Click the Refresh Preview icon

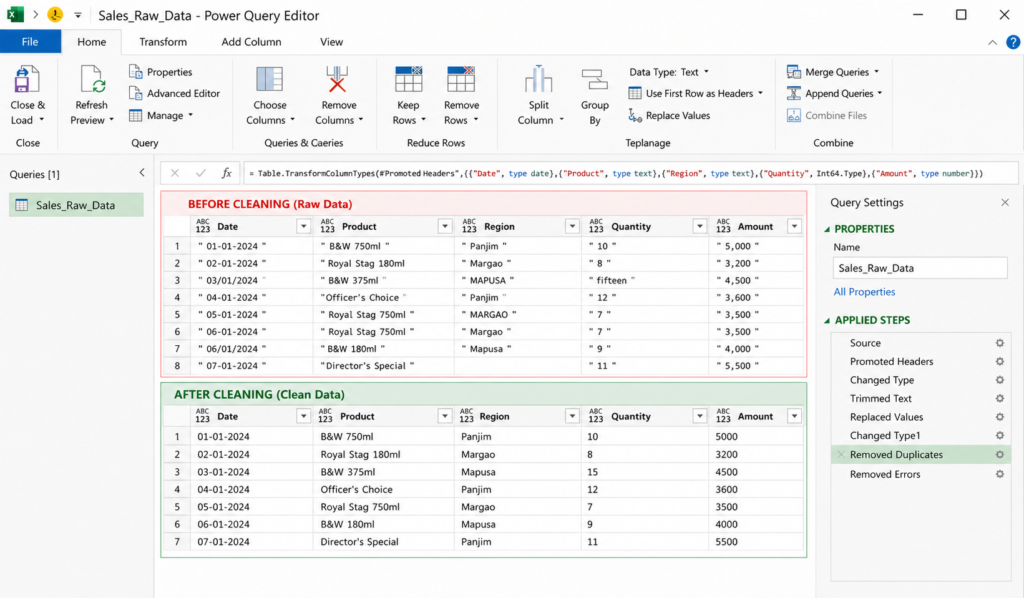tap(92, 80)
